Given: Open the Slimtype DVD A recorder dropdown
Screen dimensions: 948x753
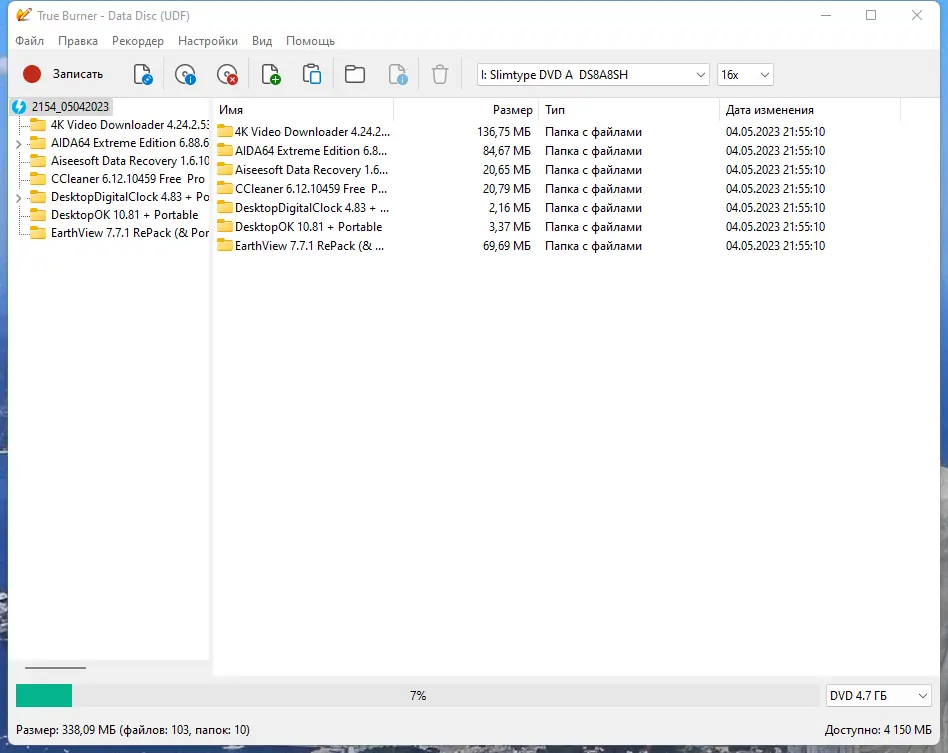Looking at the screenshot, I should (x=592, y=74).
